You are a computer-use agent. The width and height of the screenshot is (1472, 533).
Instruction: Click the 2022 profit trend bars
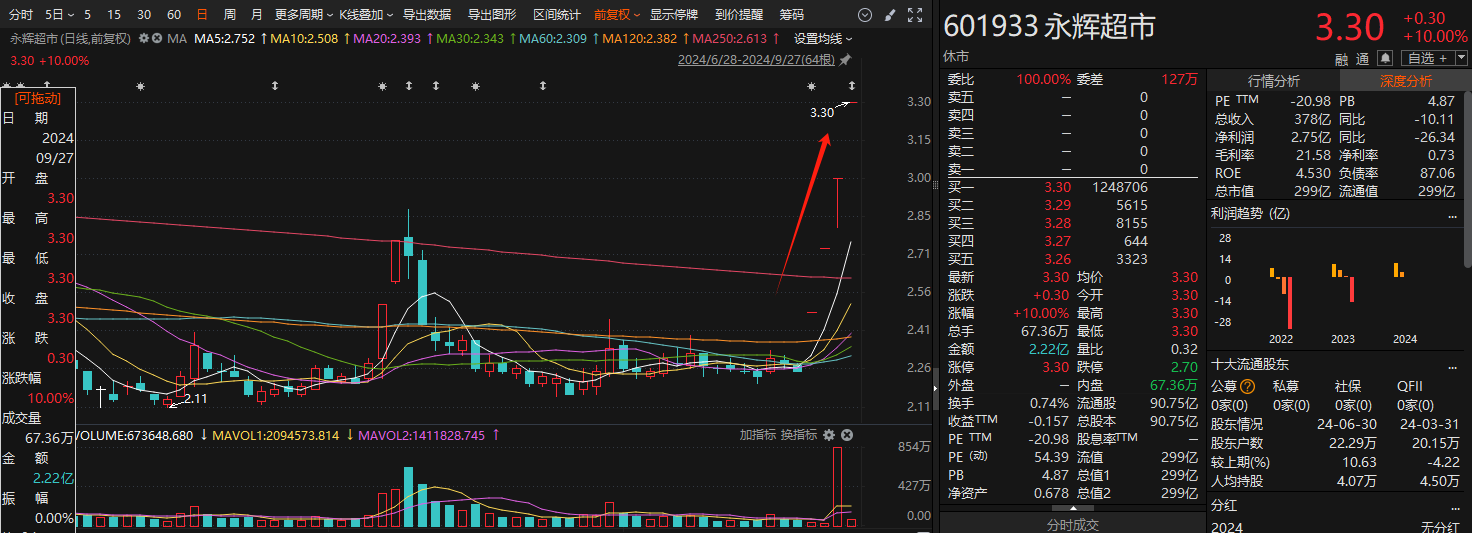[x=1281, y=296]
